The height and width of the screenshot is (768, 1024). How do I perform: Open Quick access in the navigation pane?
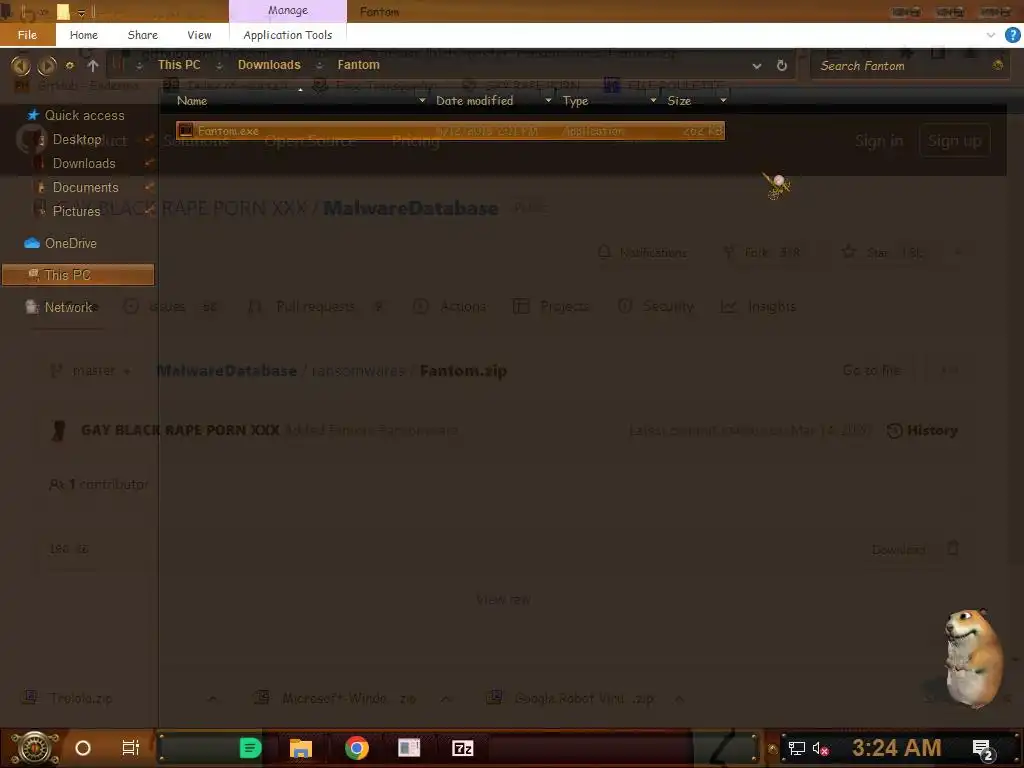[x=84, y=116]
